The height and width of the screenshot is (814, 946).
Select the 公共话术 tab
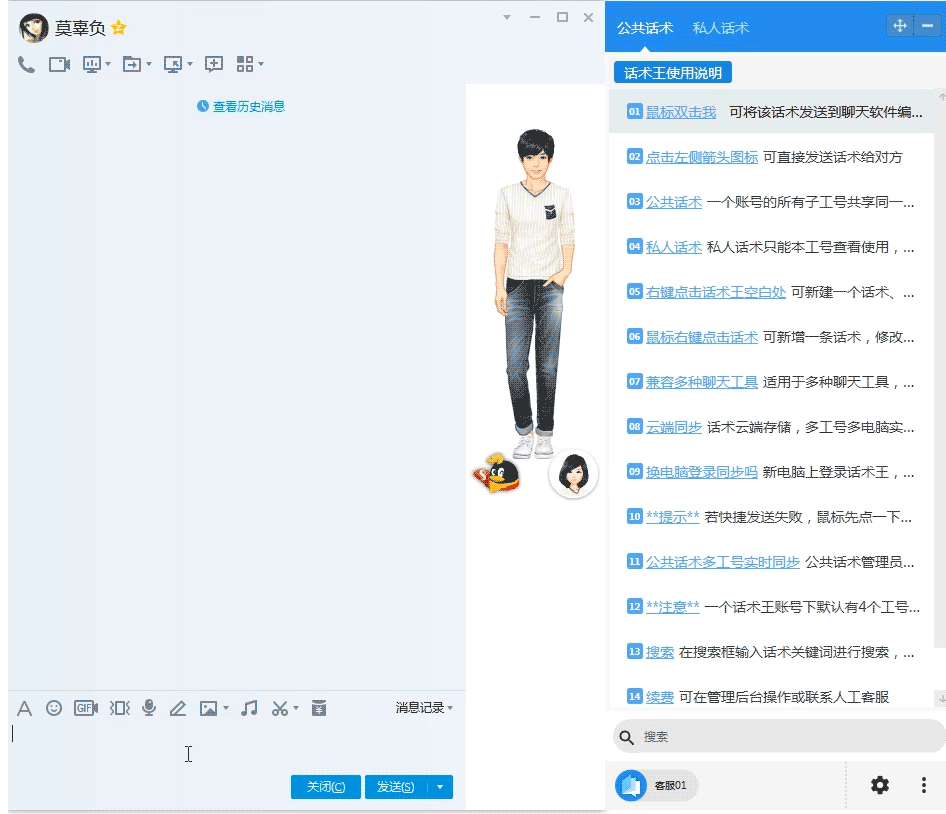click(x=645, y=28)
